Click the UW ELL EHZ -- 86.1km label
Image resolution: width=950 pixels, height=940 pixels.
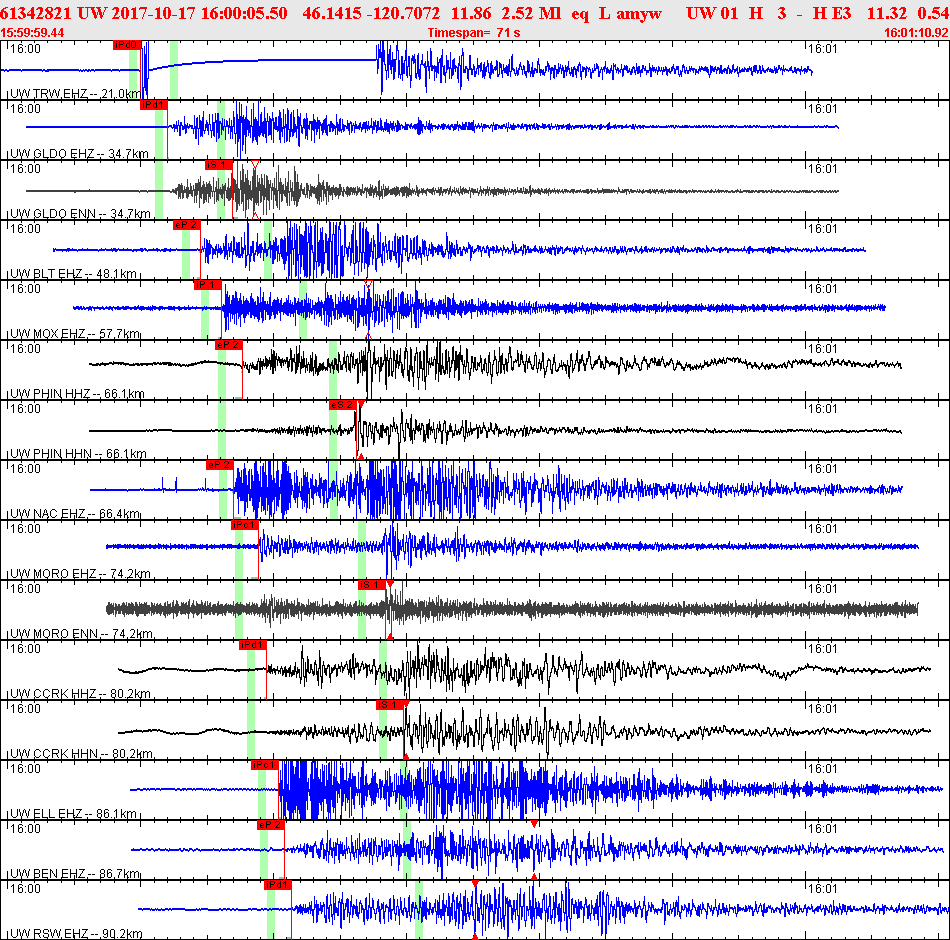pyautogui.click(x=73, y=814)
